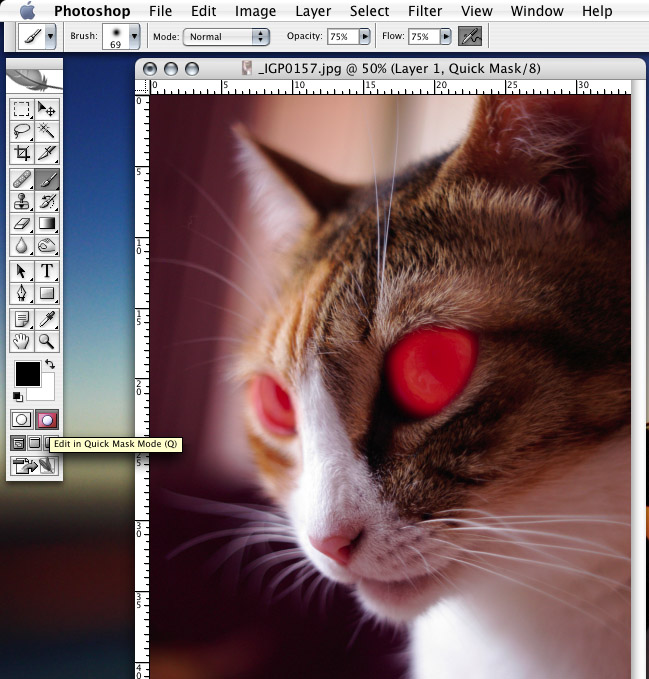649x679 pixels.
Task: Click Jump to ImageReady button
Action: pos(34,466)
